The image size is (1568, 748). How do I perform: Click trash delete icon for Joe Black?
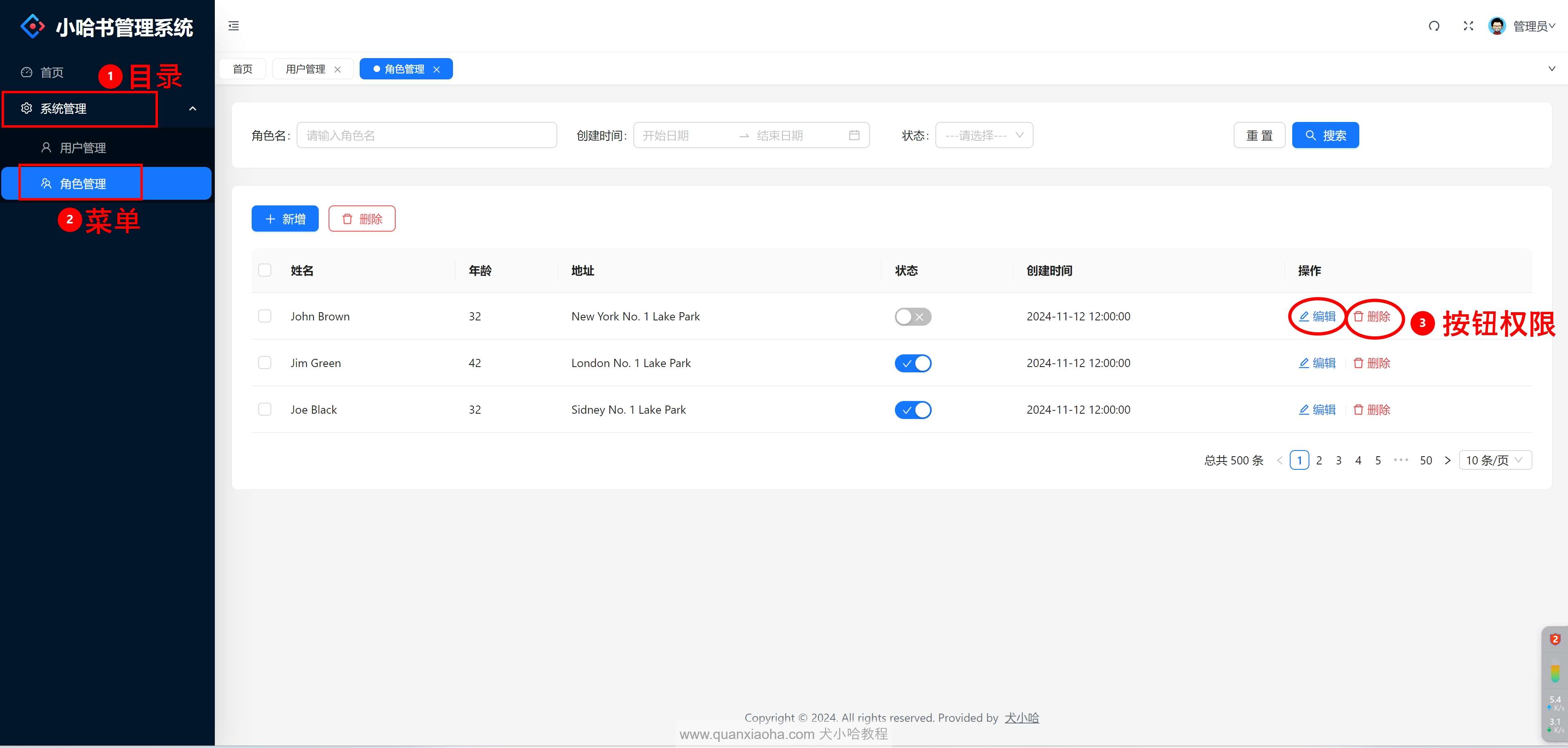point(1358,410)
